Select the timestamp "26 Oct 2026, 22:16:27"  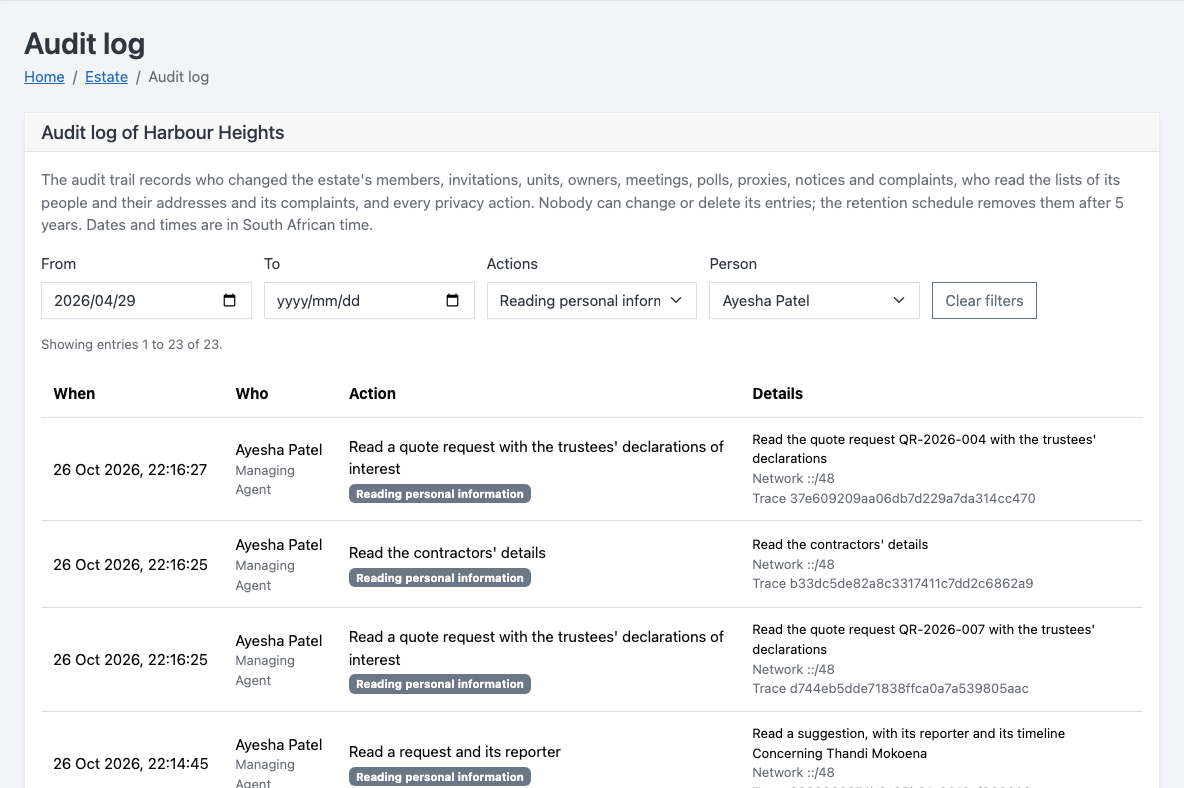(130, 469)
